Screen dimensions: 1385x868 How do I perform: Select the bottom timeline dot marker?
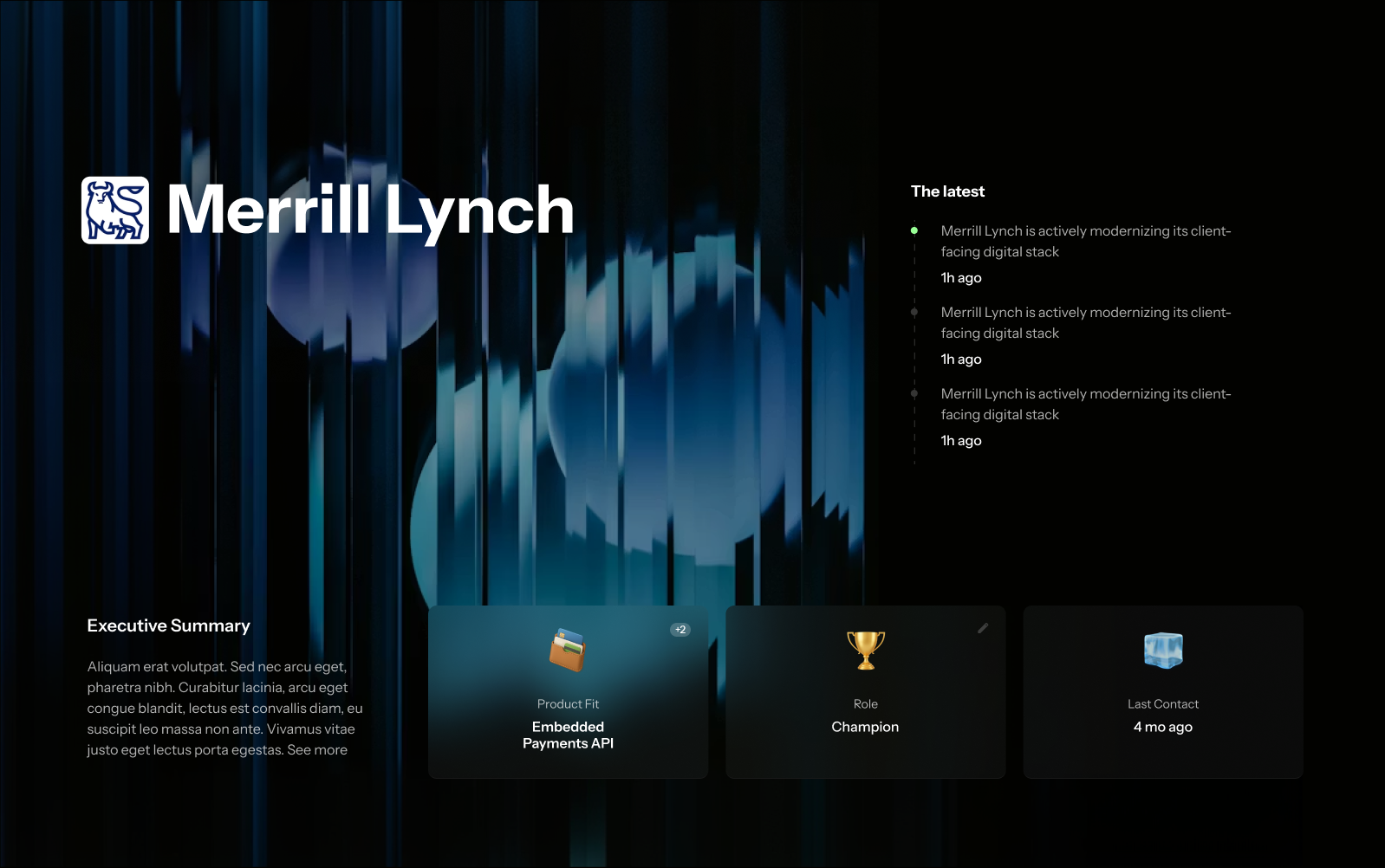click(914, 393)
